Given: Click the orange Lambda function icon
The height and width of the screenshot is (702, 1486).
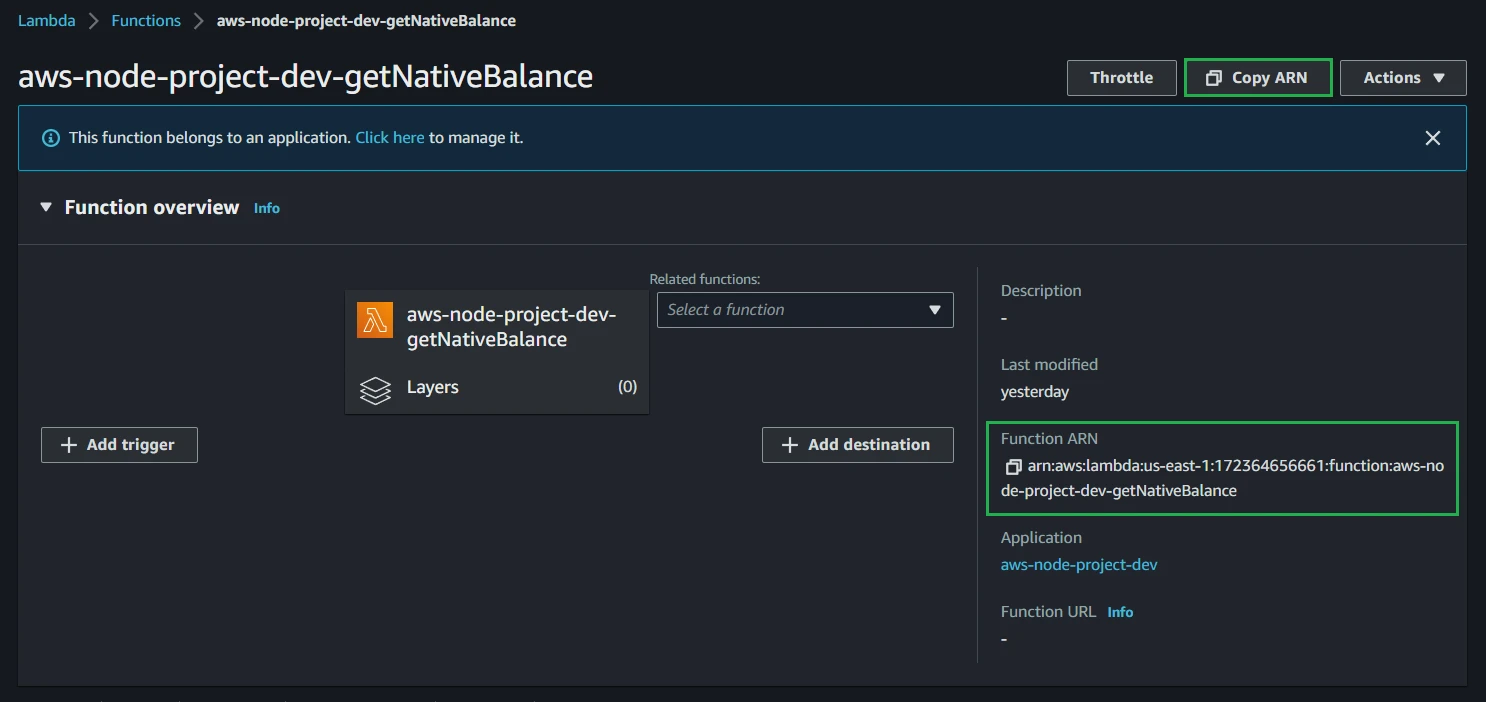Looking at the screenshot, I should click(x=375, y=320).
